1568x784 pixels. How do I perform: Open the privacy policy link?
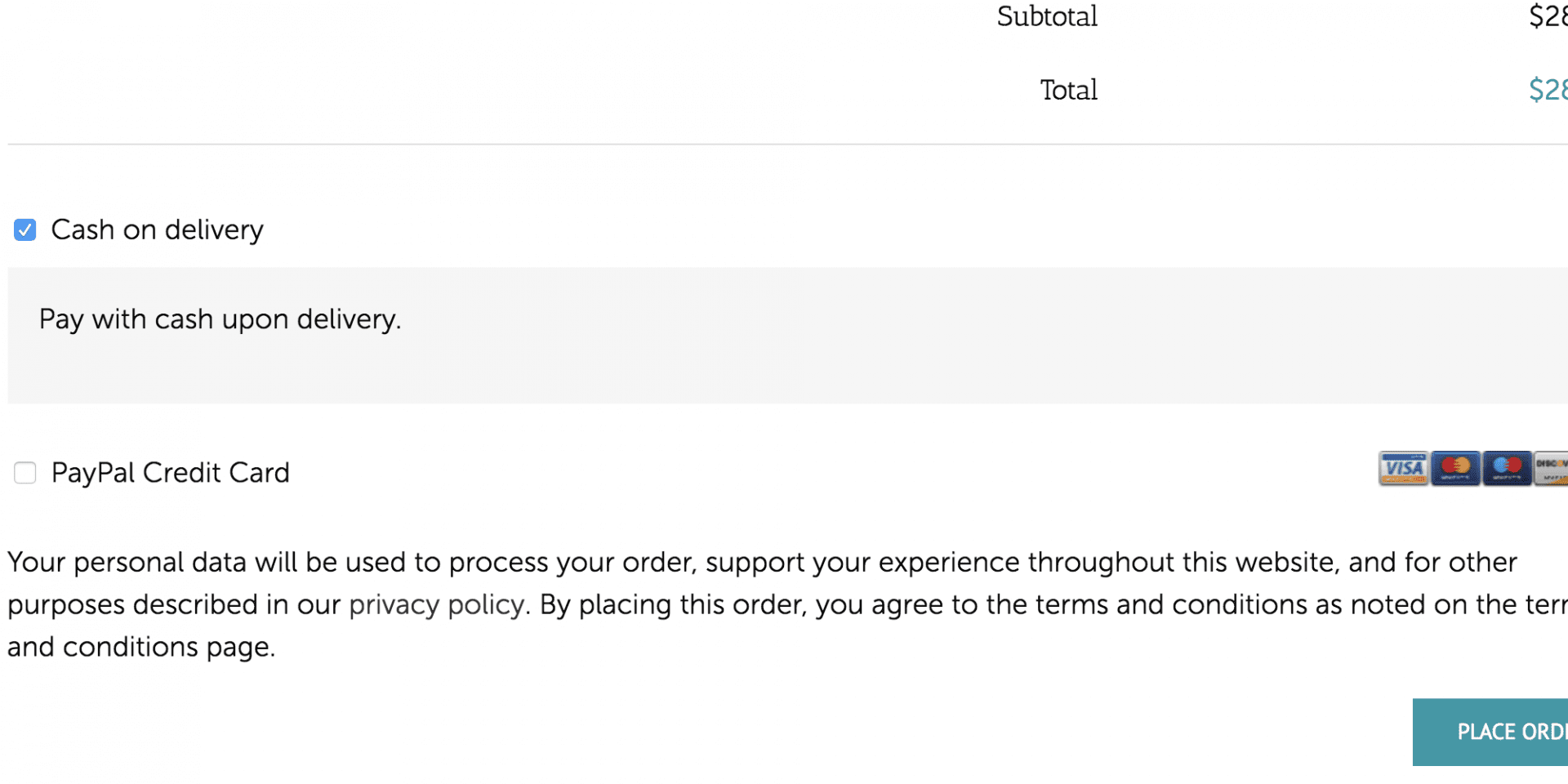pos(436,604)
